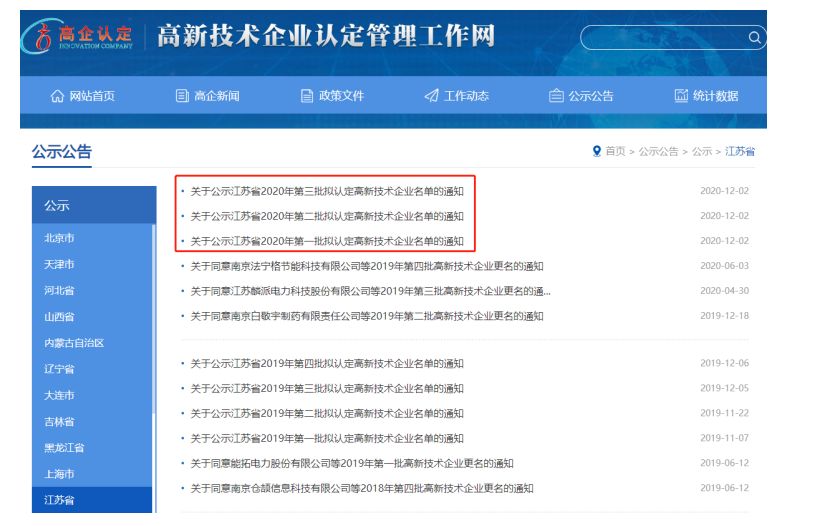The image size is (819, 526).
Task: Click the 高新技术企业认定管理工作网 title
Action: tap(326, 36)
